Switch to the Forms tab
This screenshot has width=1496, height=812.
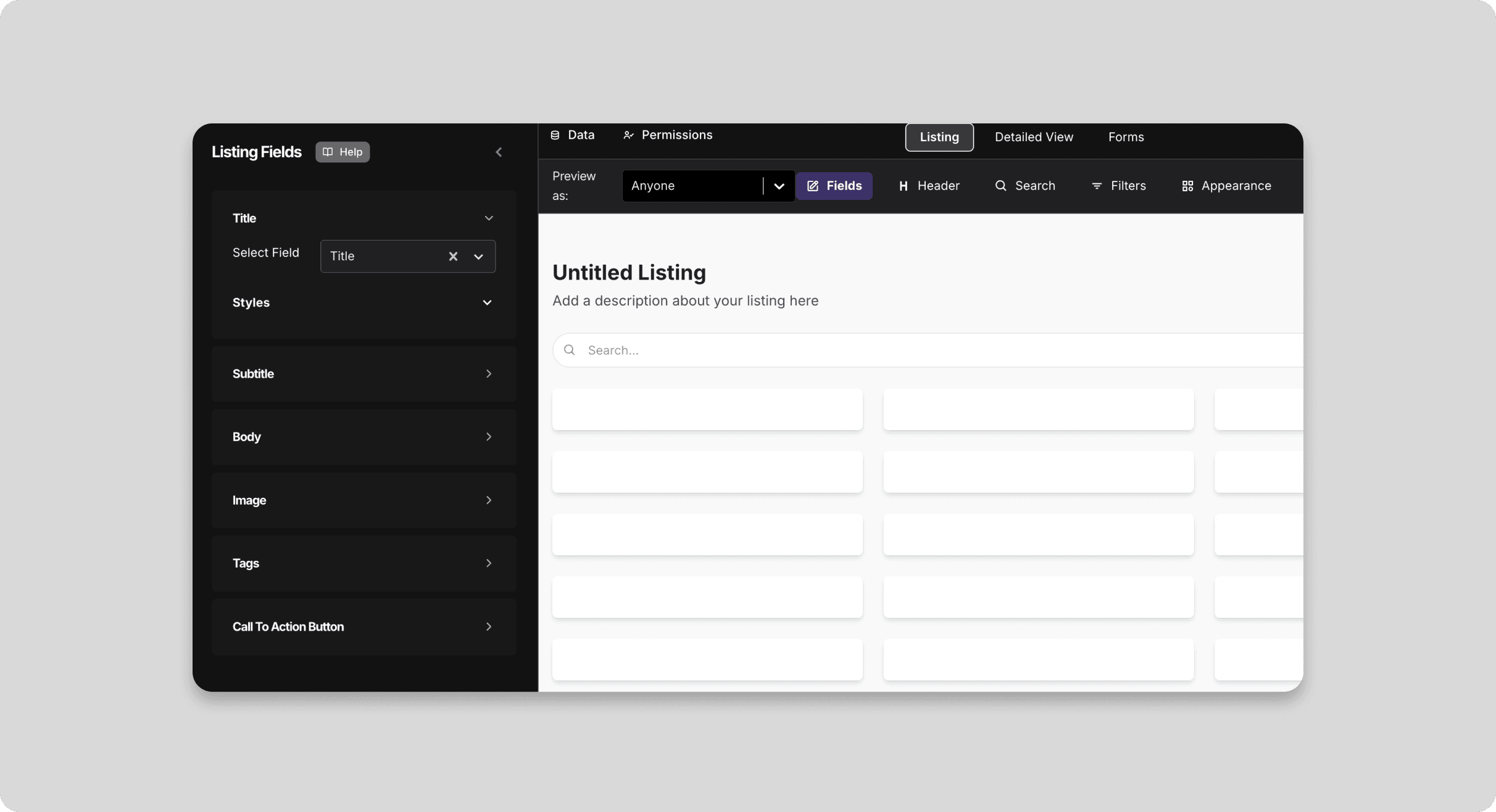(x=1126, y=138)
